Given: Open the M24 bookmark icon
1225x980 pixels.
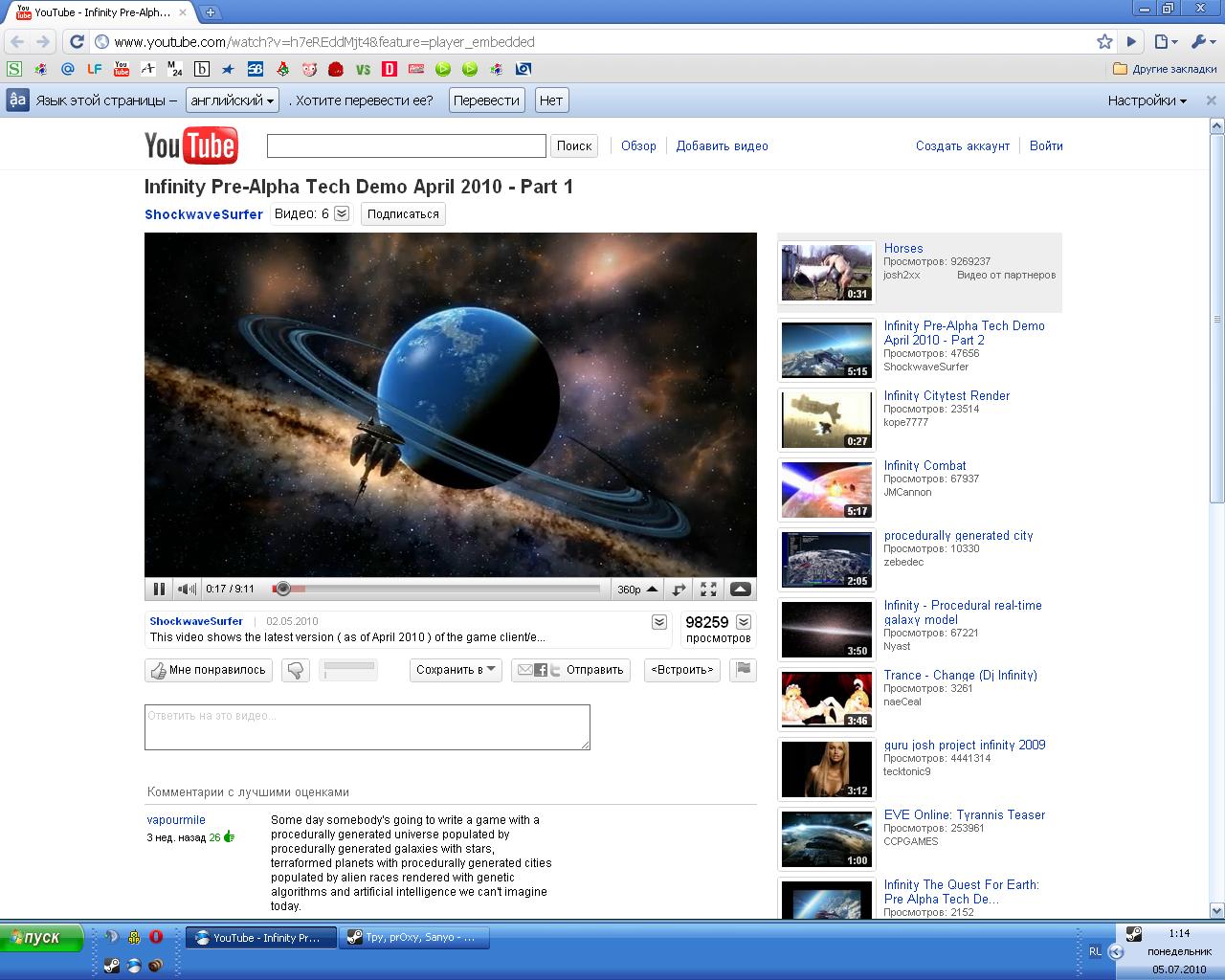Looking at the screenshot, I should [174, 69].
